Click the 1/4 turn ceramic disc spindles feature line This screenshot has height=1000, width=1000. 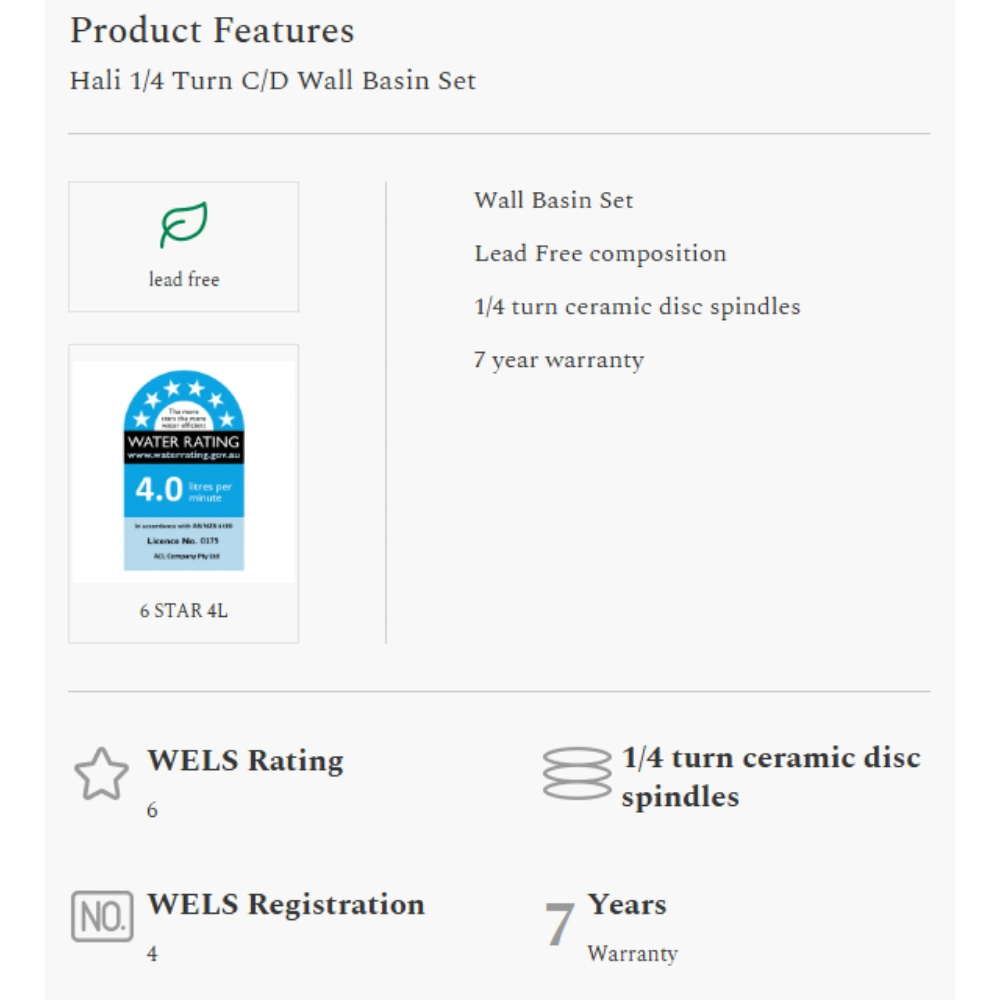pyautogui.click(x=637, y=307)
